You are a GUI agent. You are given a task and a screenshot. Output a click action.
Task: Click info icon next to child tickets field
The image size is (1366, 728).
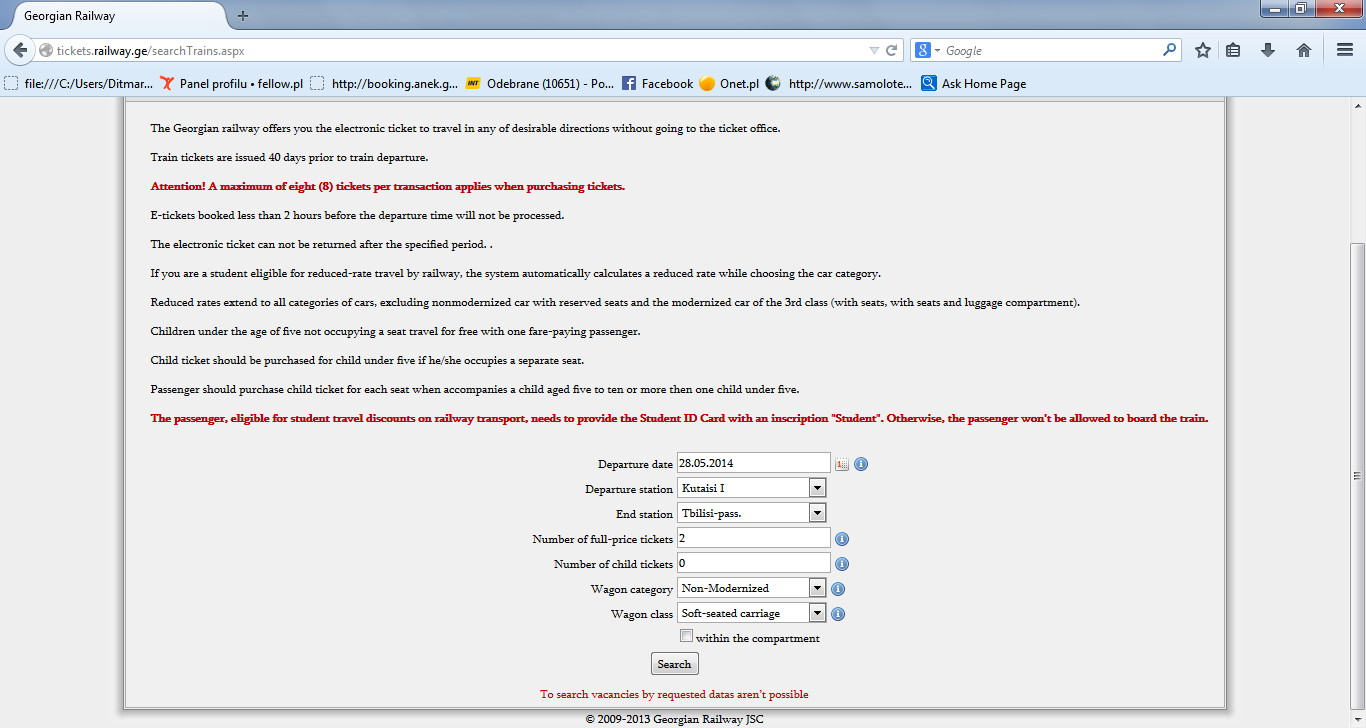842,564
